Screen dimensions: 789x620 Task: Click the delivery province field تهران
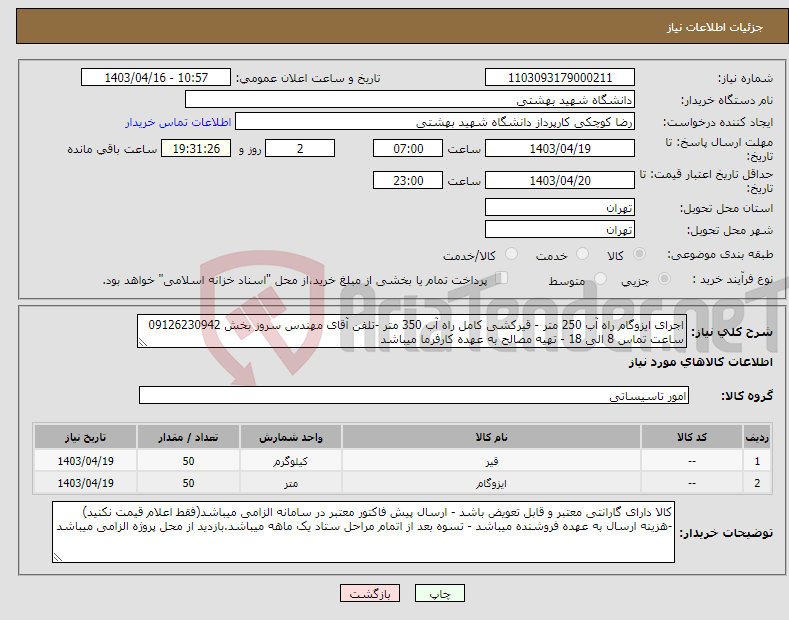pyautogui.click(x=560, y=207)
